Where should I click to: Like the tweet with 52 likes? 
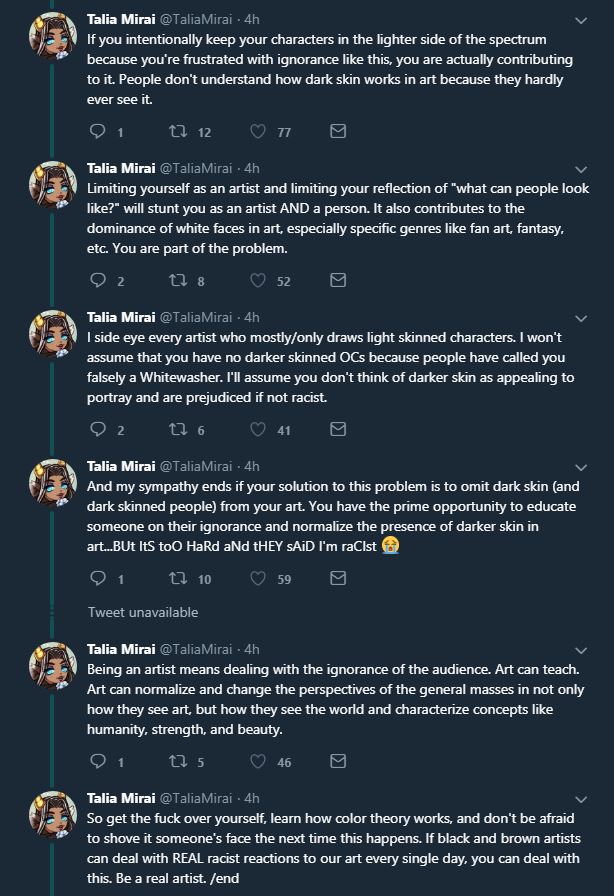coord(258,280)
